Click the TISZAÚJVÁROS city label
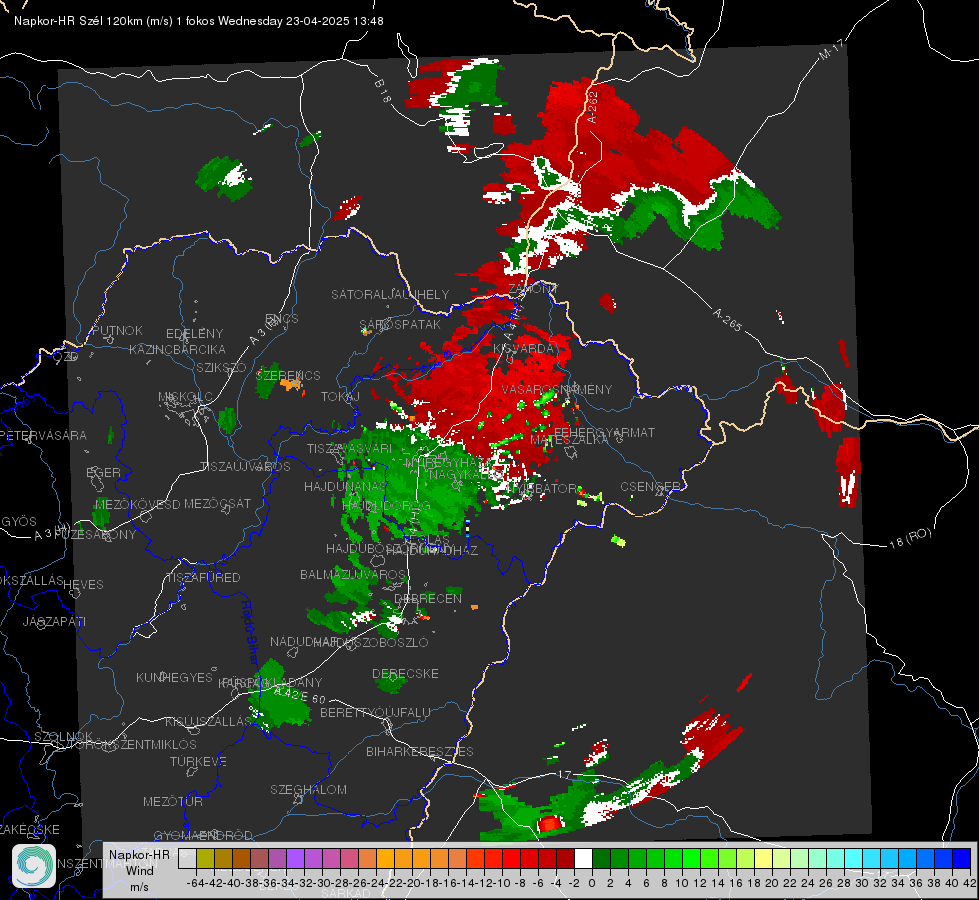The width and height of the screenshot is (979, 900). click(245, 467)
